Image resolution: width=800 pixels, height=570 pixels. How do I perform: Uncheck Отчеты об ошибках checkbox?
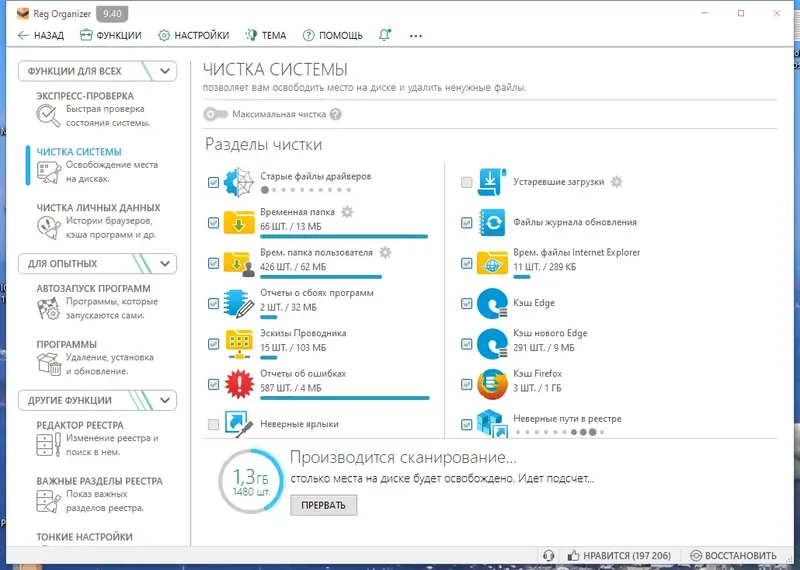click(213, 384)
